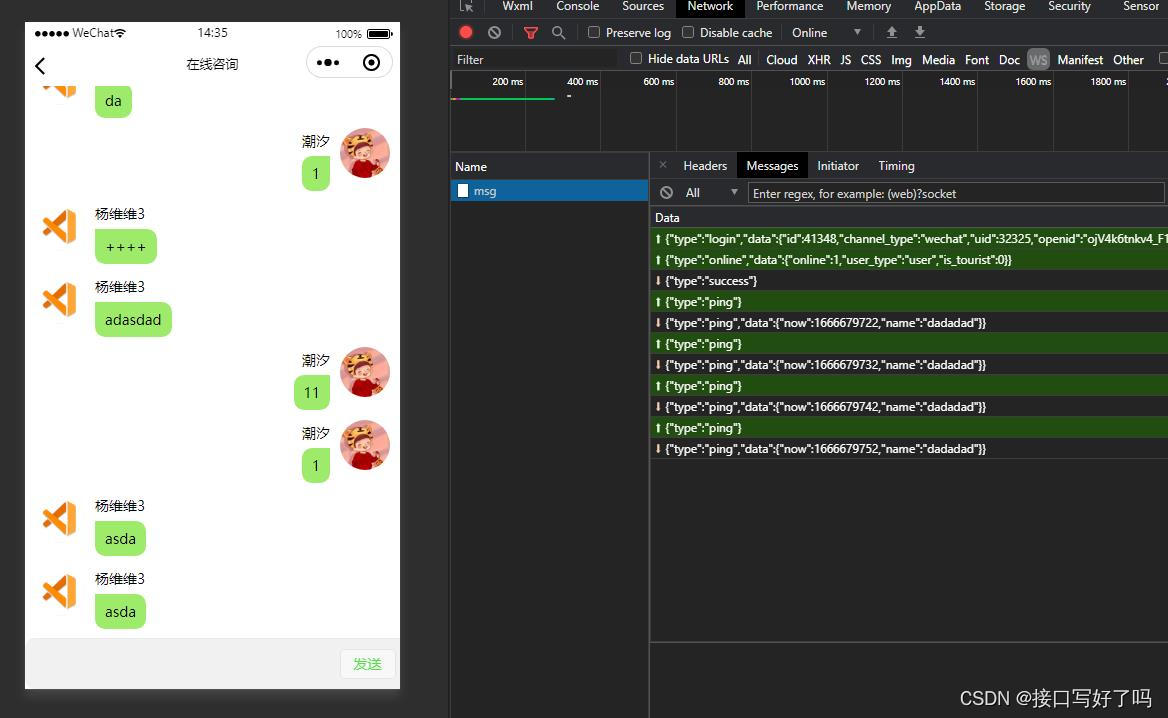Filter requests by Cloud
The image size is (1168, 718).
(781, 60)
